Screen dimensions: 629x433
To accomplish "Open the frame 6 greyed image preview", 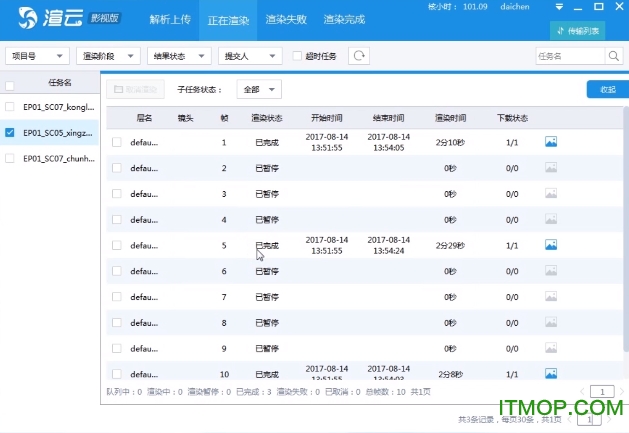I will coord(551,270).
